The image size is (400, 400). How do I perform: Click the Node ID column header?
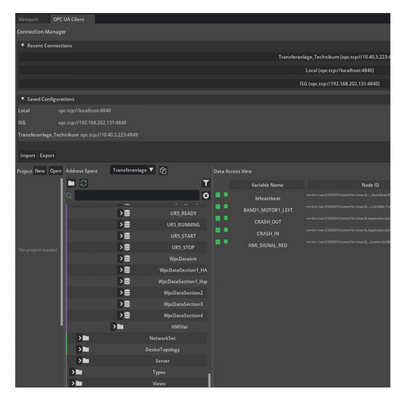click(348, 185)
